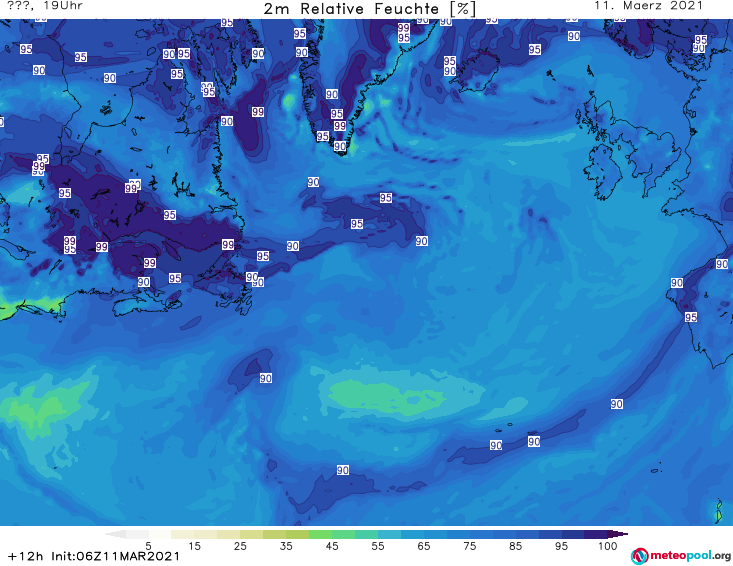Click the meteopool.org logo
The image size is (733, 566).
681,556
